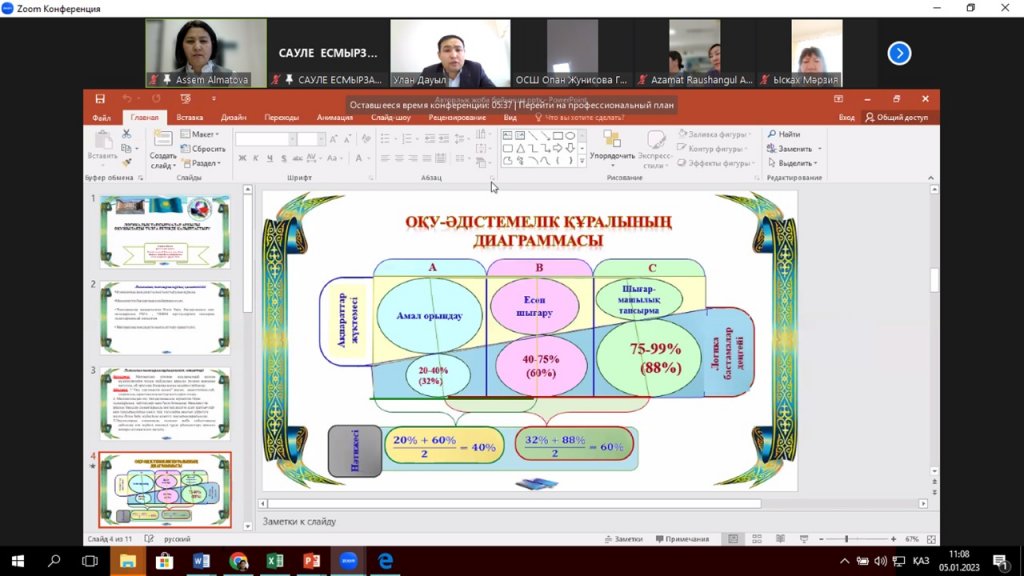
Task: Open Google Chrome from the taskbar
Action: pos(238,560)
